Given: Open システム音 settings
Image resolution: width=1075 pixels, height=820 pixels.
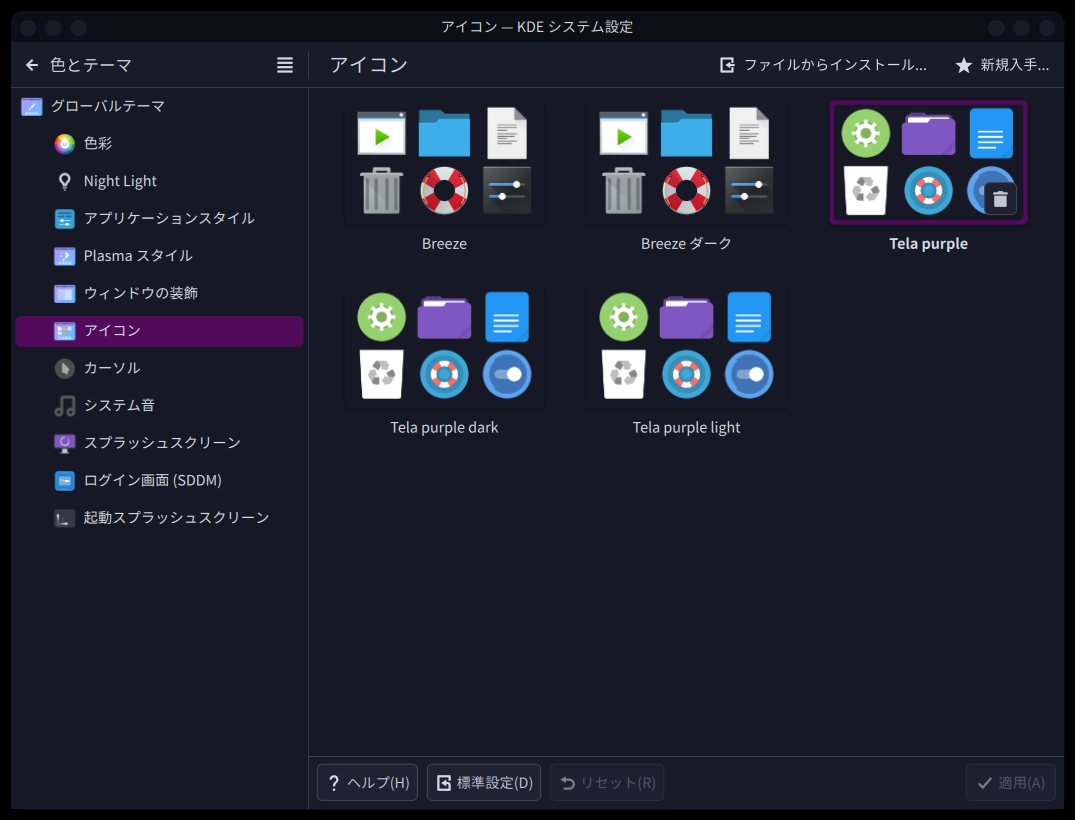Looking at the screenshot, I should click(159, 406).
